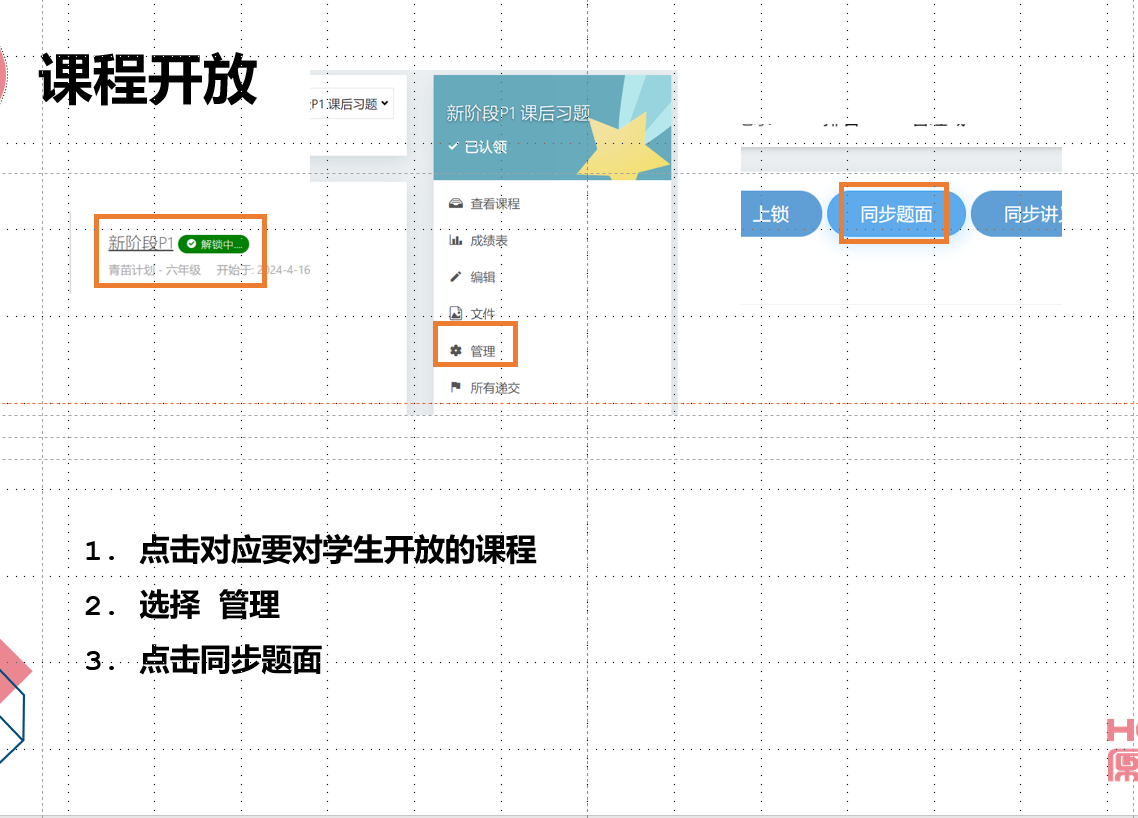Open the P1 课后习题 dropdown
The width and height of the screenshot is (1138, 818).
351,103
